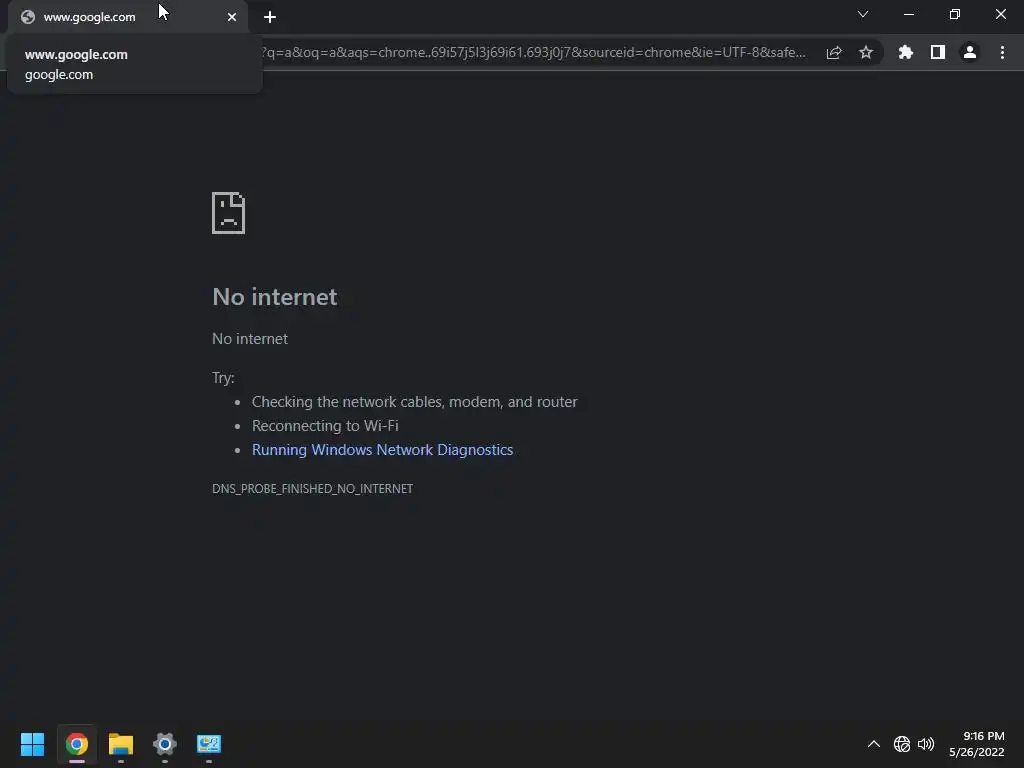
Task: Click the 'Reconnecting to Wi-Fi' suggestion
Action: point(325,426)
